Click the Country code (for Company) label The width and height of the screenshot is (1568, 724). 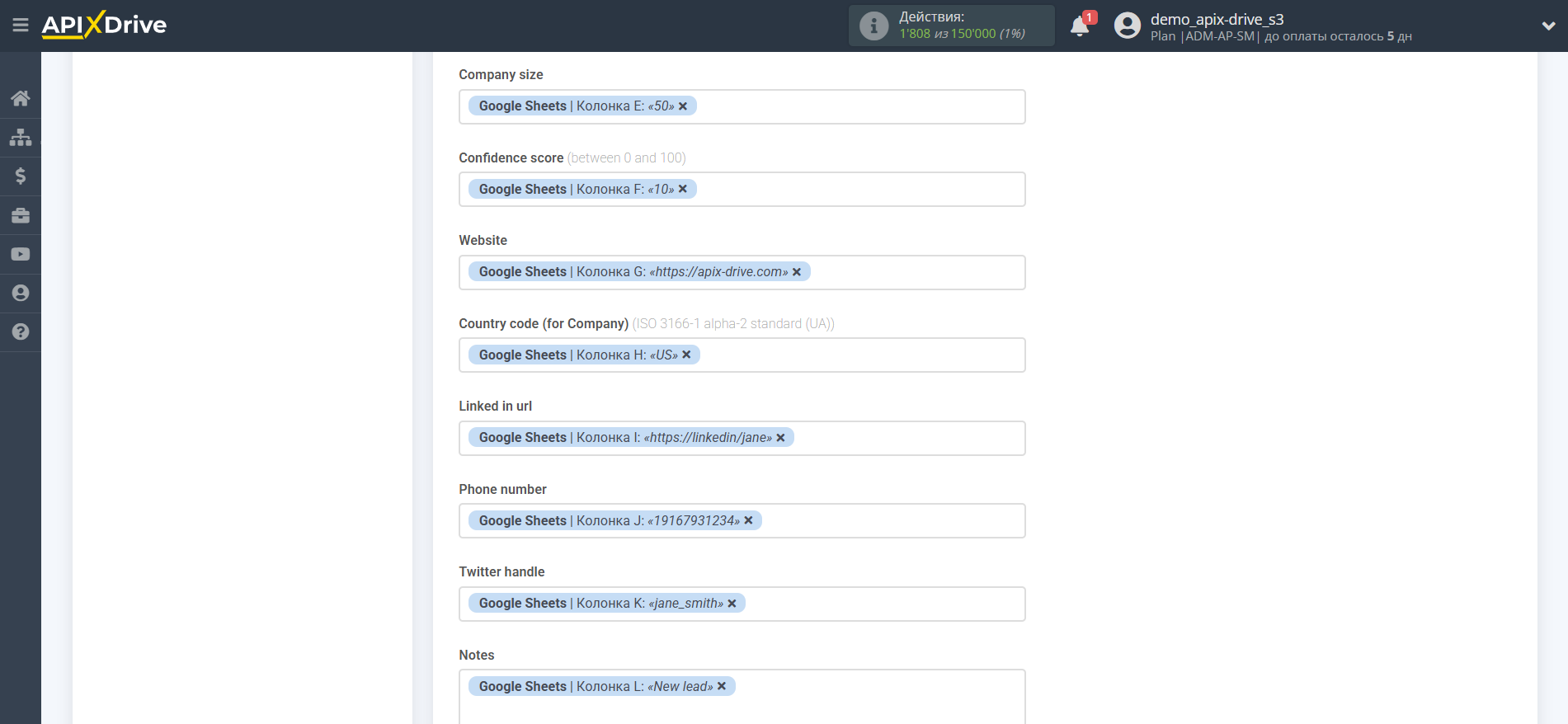coord(544,323)
